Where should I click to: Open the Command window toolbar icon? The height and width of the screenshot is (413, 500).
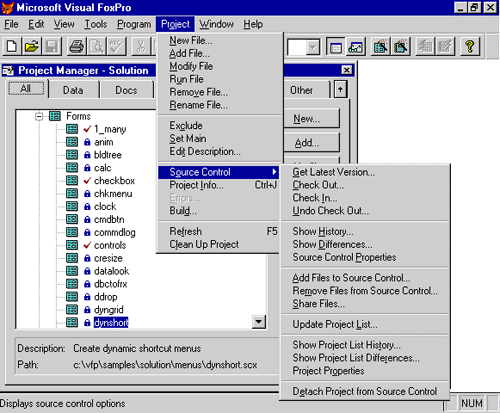tap(336, 46)
